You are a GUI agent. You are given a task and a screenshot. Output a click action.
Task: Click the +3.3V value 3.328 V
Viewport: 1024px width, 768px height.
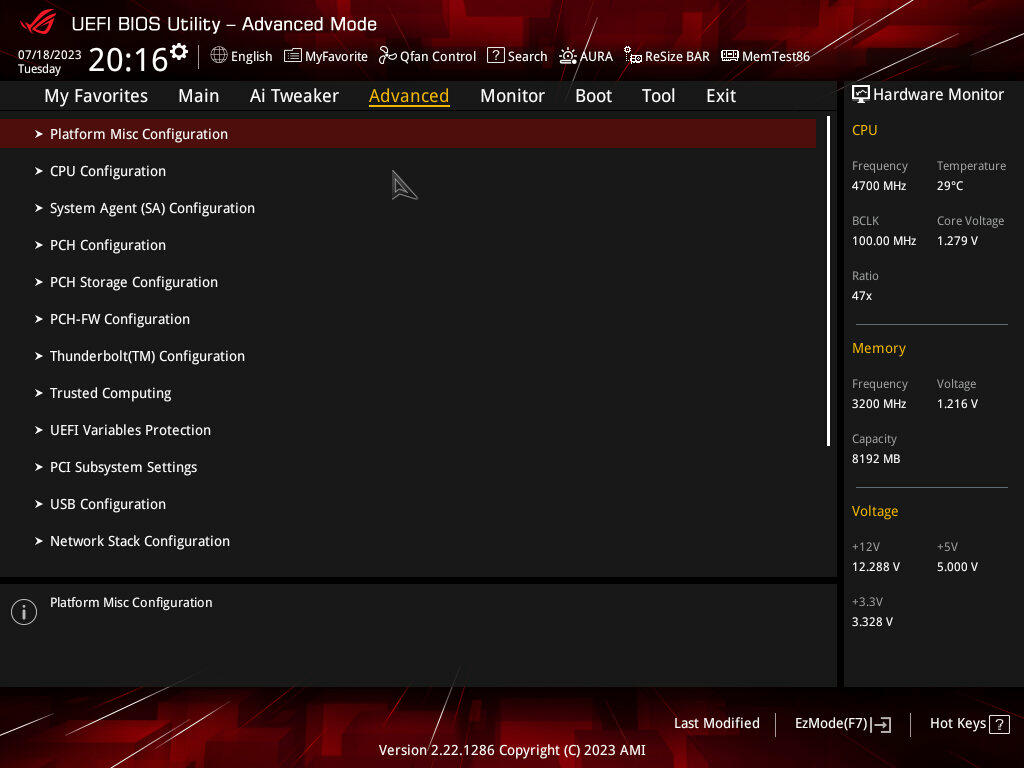click(872, 622)
